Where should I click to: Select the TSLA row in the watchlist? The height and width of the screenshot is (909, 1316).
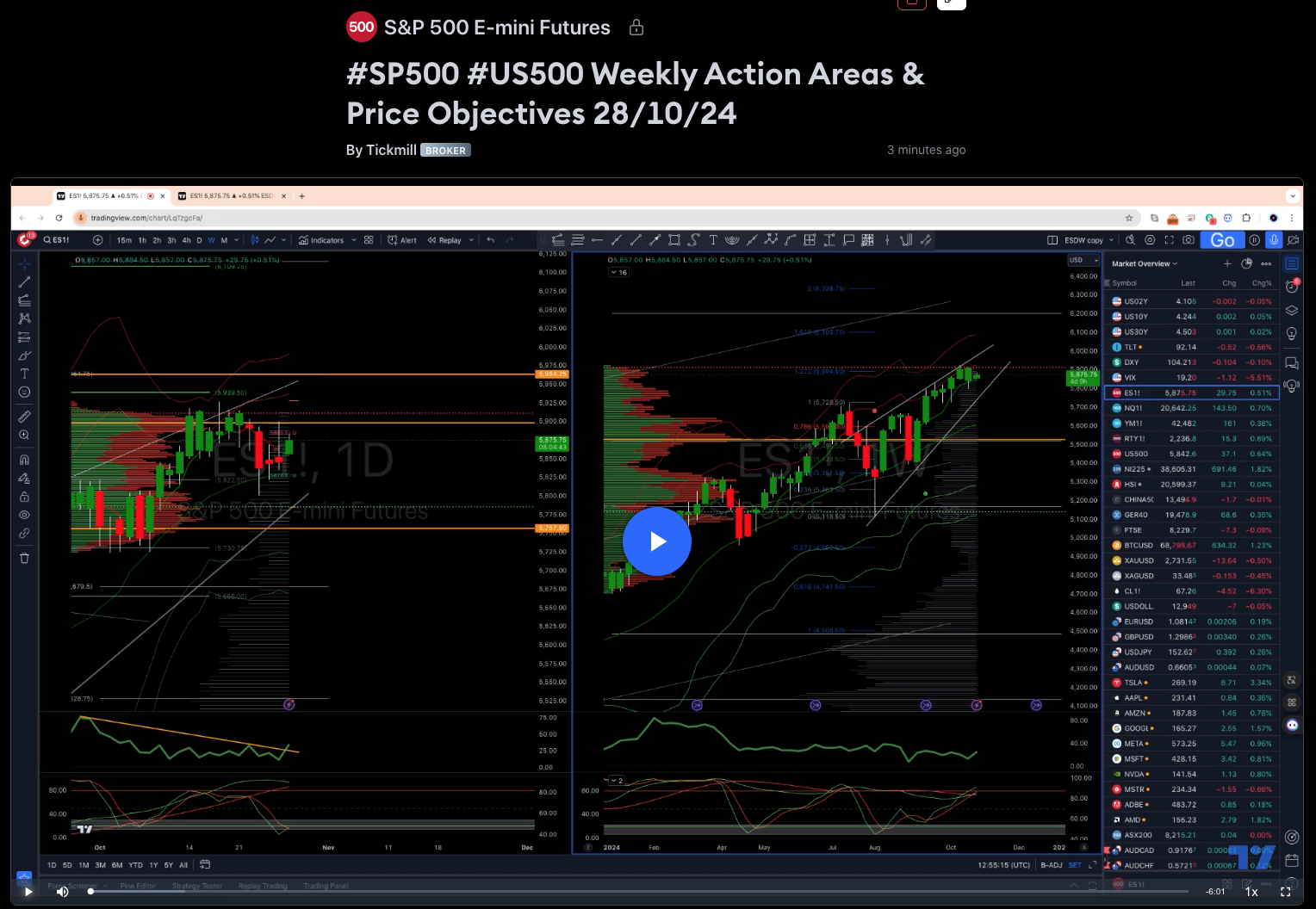click(x=1192, y=683)
